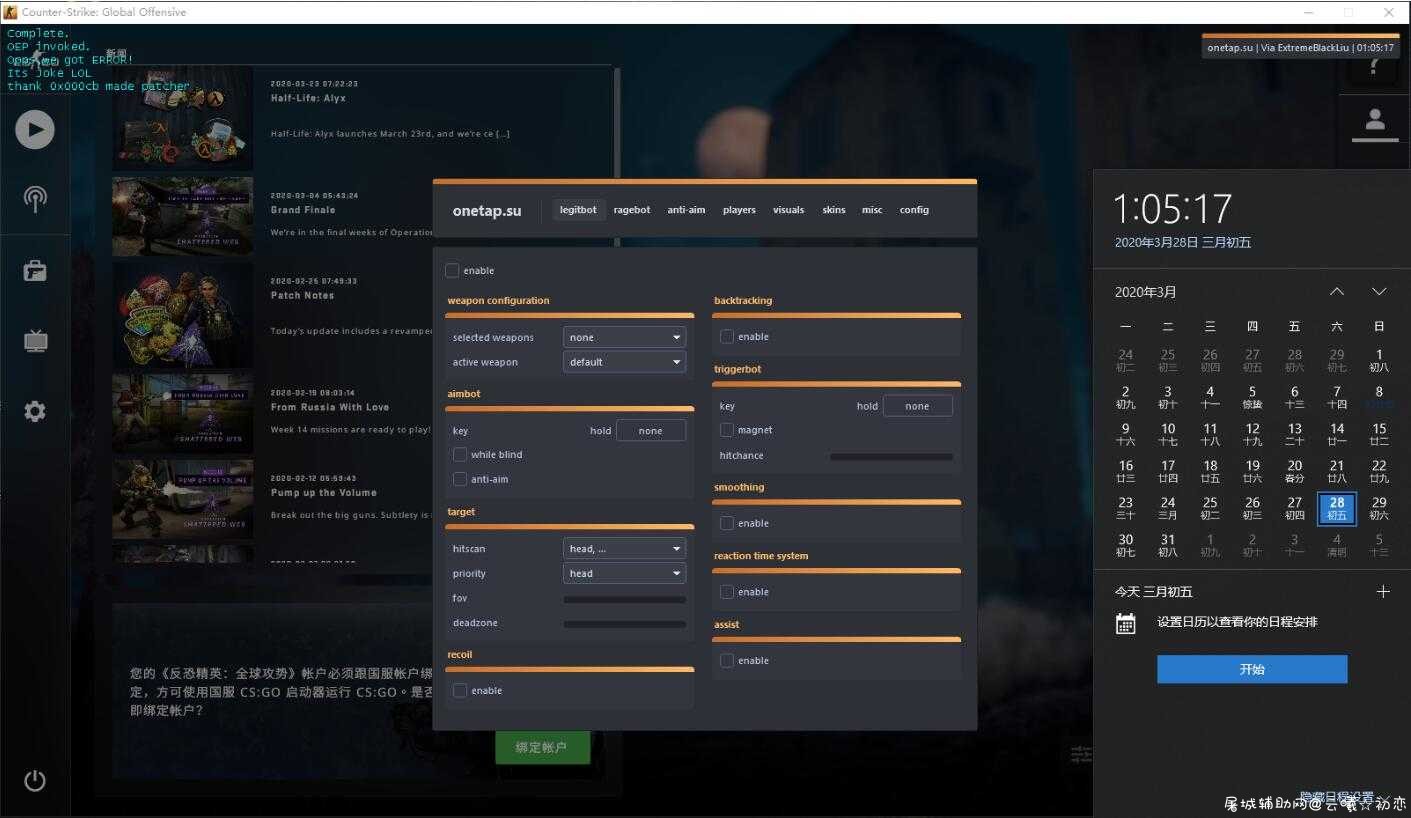Select calendar day 20 春分

click(x=1294, y=471)
